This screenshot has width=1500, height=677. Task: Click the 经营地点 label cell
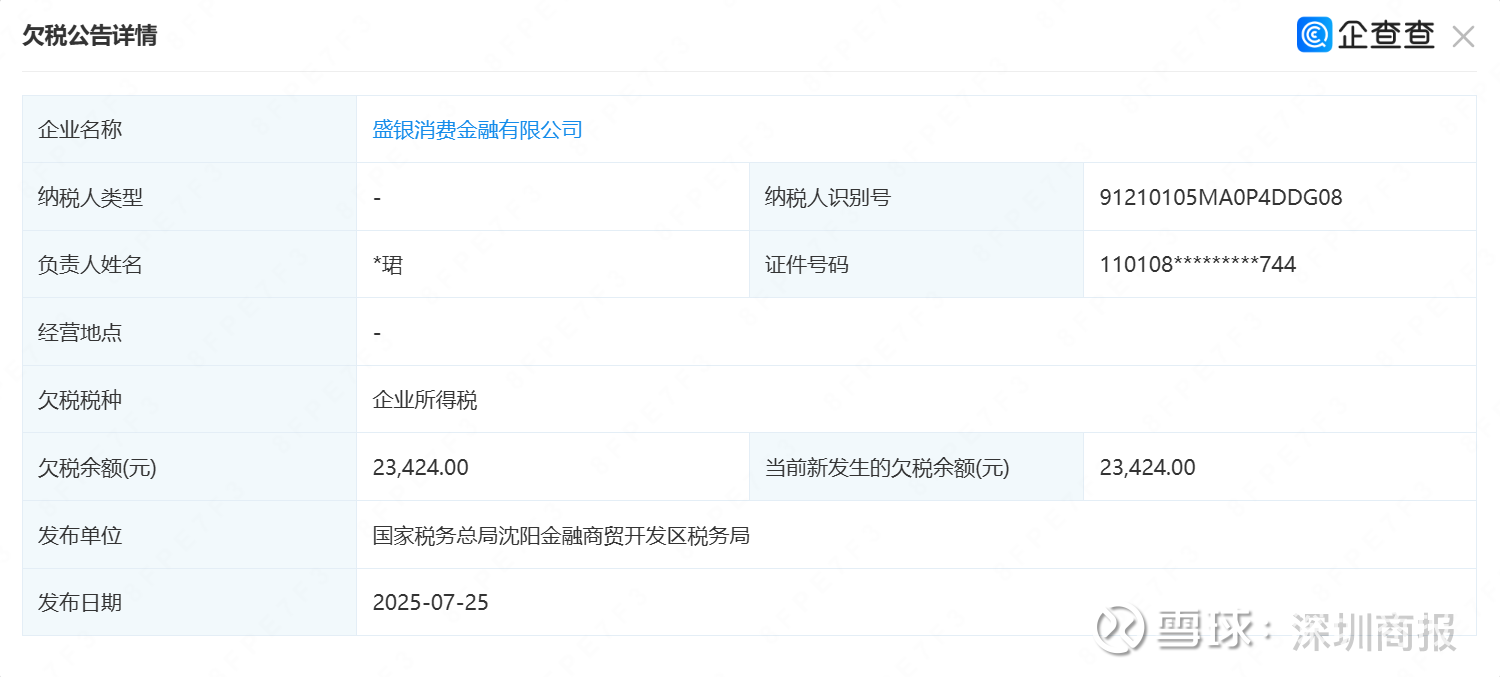pos(190,332)
